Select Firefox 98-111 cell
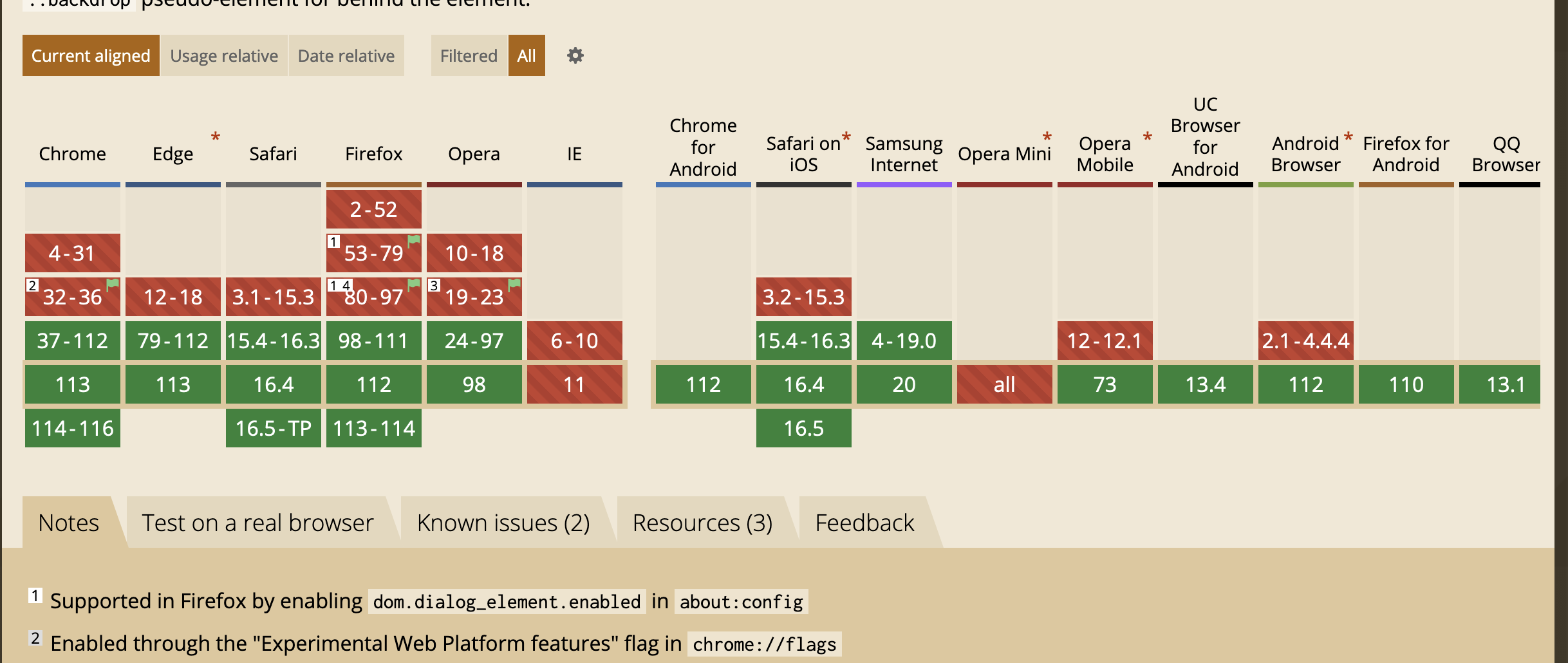 tap(374, 341)
